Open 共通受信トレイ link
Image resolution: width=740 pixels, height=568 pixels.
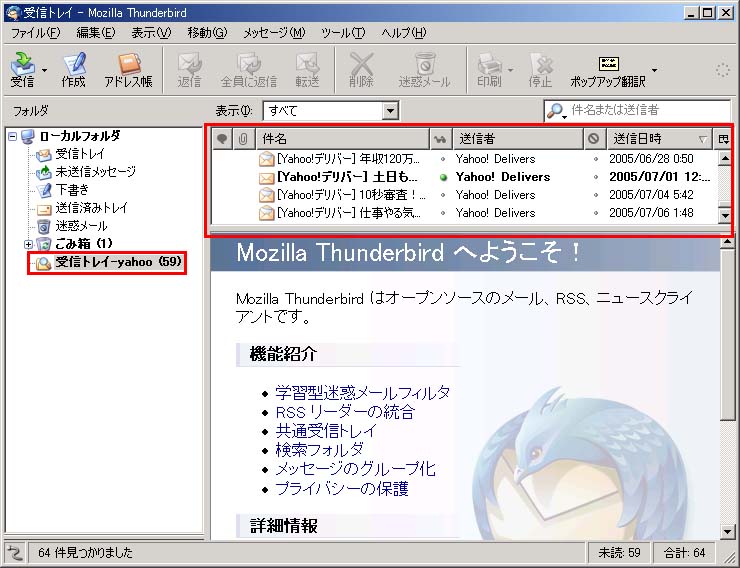coord(326,431)
